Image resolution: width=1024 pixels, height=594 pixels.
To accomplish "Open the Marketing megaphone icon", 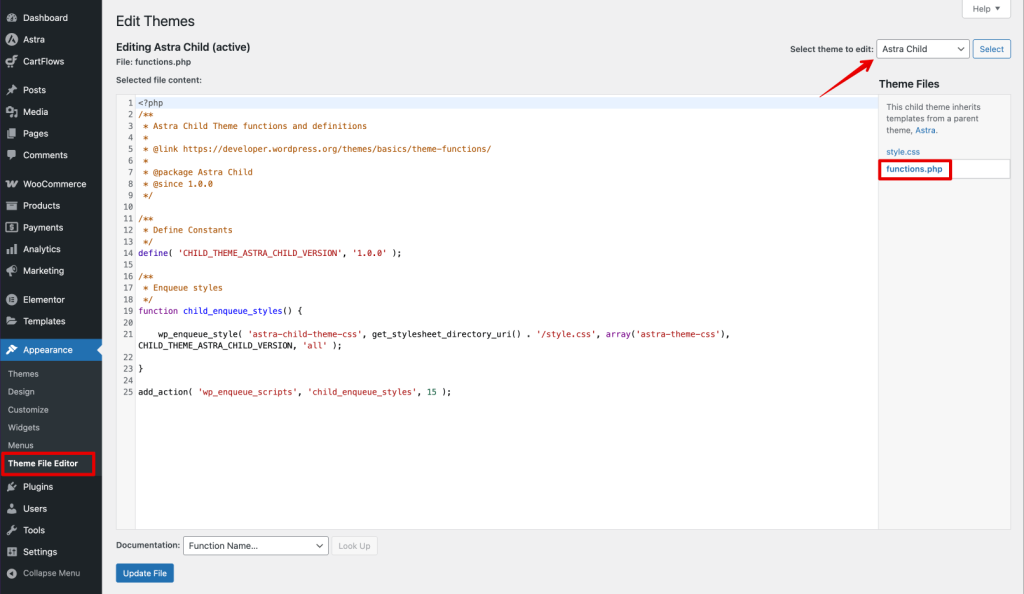I will [x=17, y=271].
